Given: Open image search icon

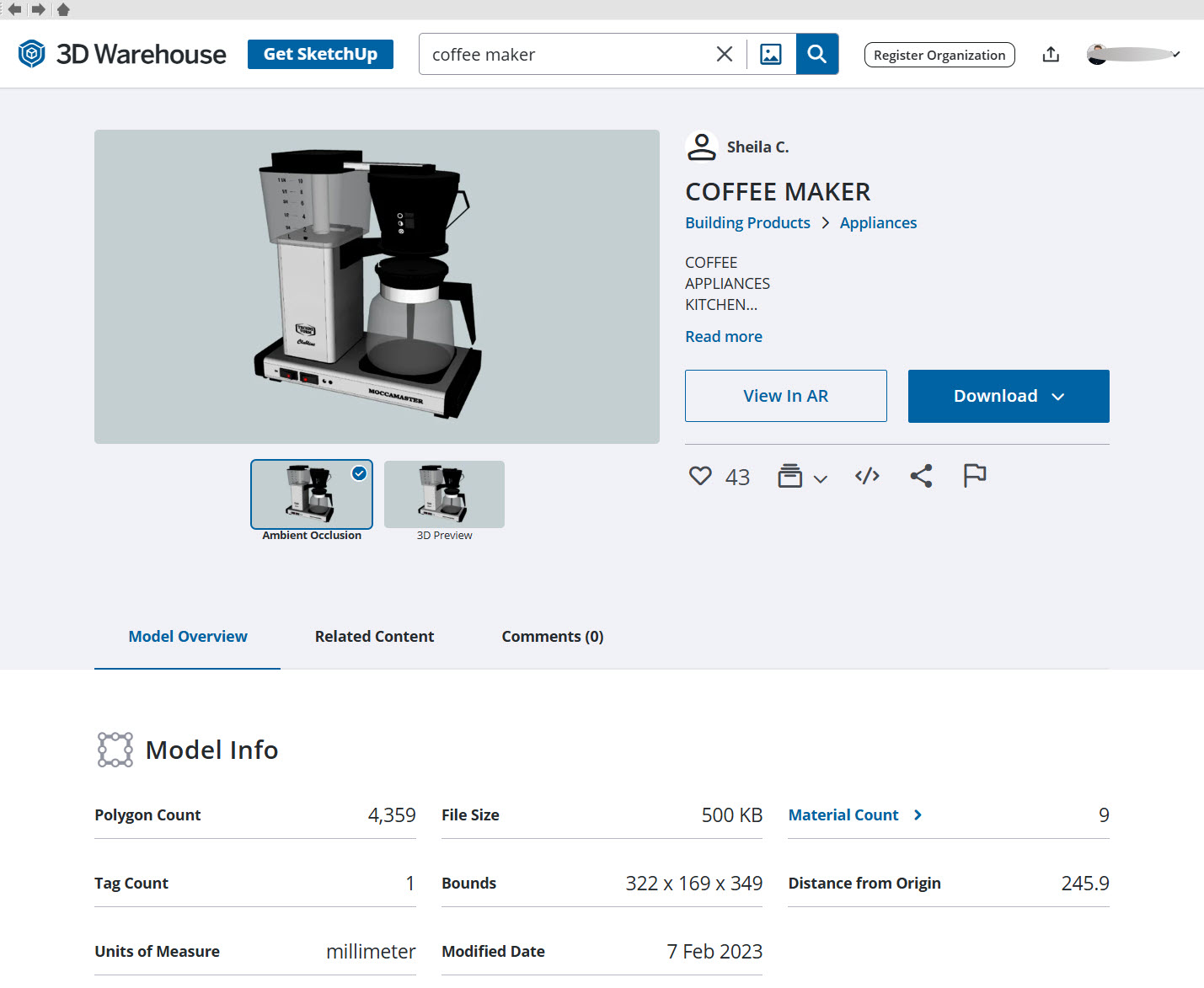Looking at the screenshot, I should point(771,54).
